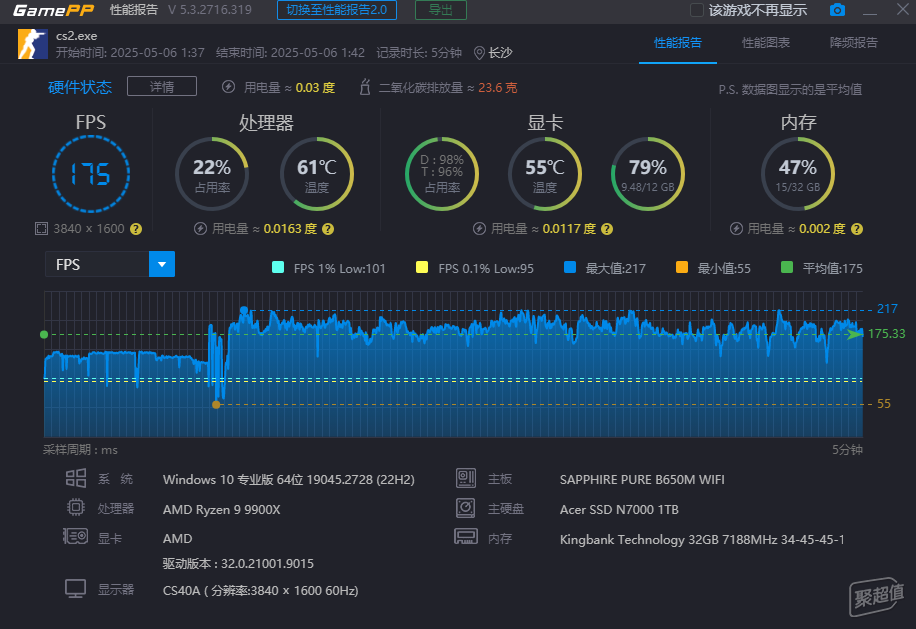Click the Acer SSD N7000 1TB text
The width and height of the screenshot is (916, 629).
point(619,509)
